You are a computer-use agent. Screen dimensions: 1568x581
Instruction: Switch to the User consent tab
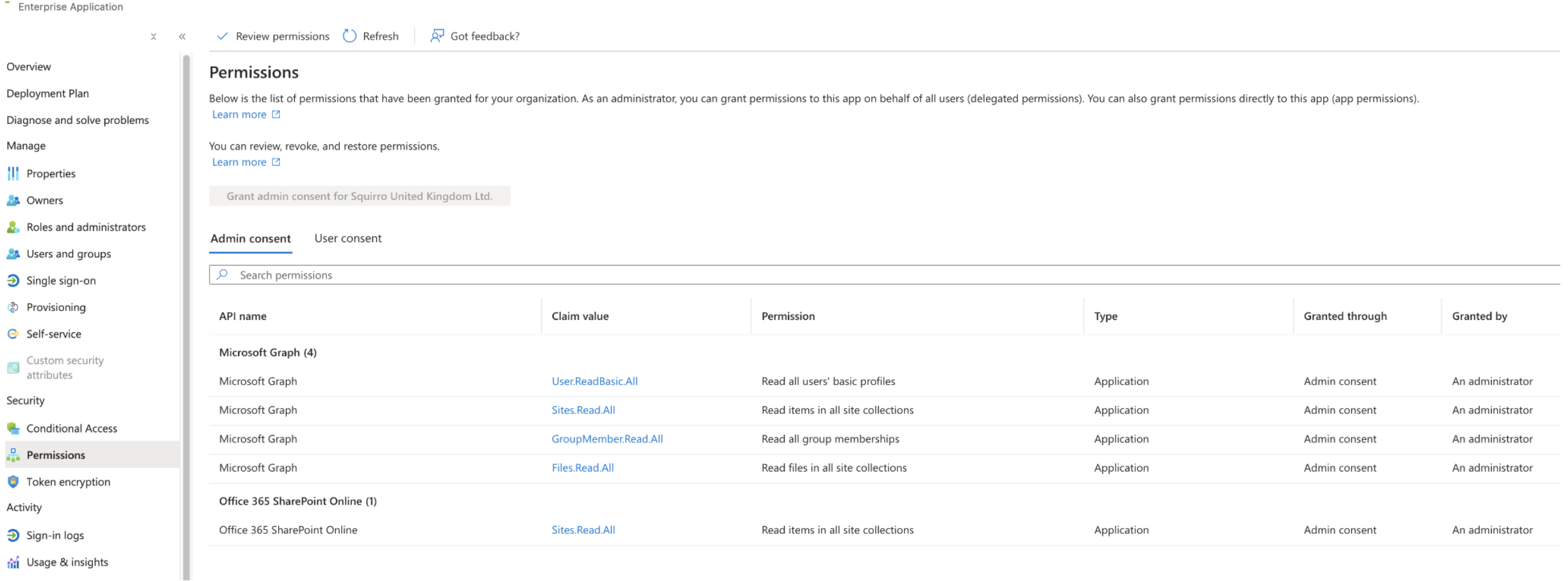348,239
